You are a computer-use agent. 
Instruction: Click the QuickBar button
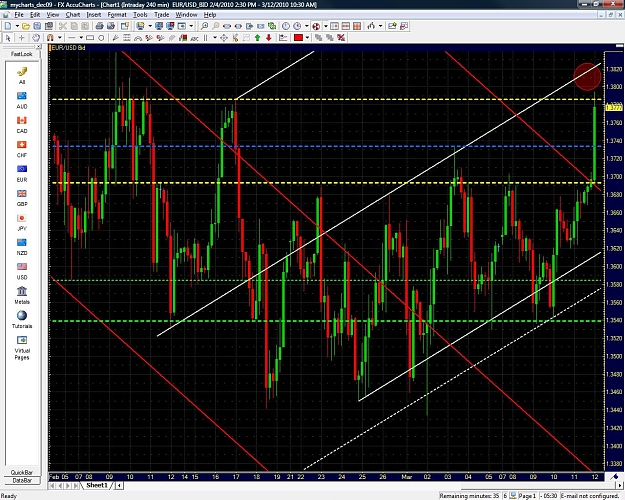coord(22,472)
